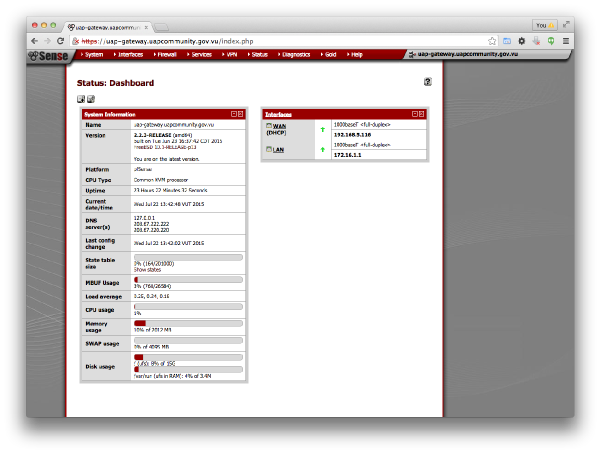Click the insecure HTTPS lock icon
This screenshot has width=600, height=453.
pyautogui.click(x=76, y=41)
